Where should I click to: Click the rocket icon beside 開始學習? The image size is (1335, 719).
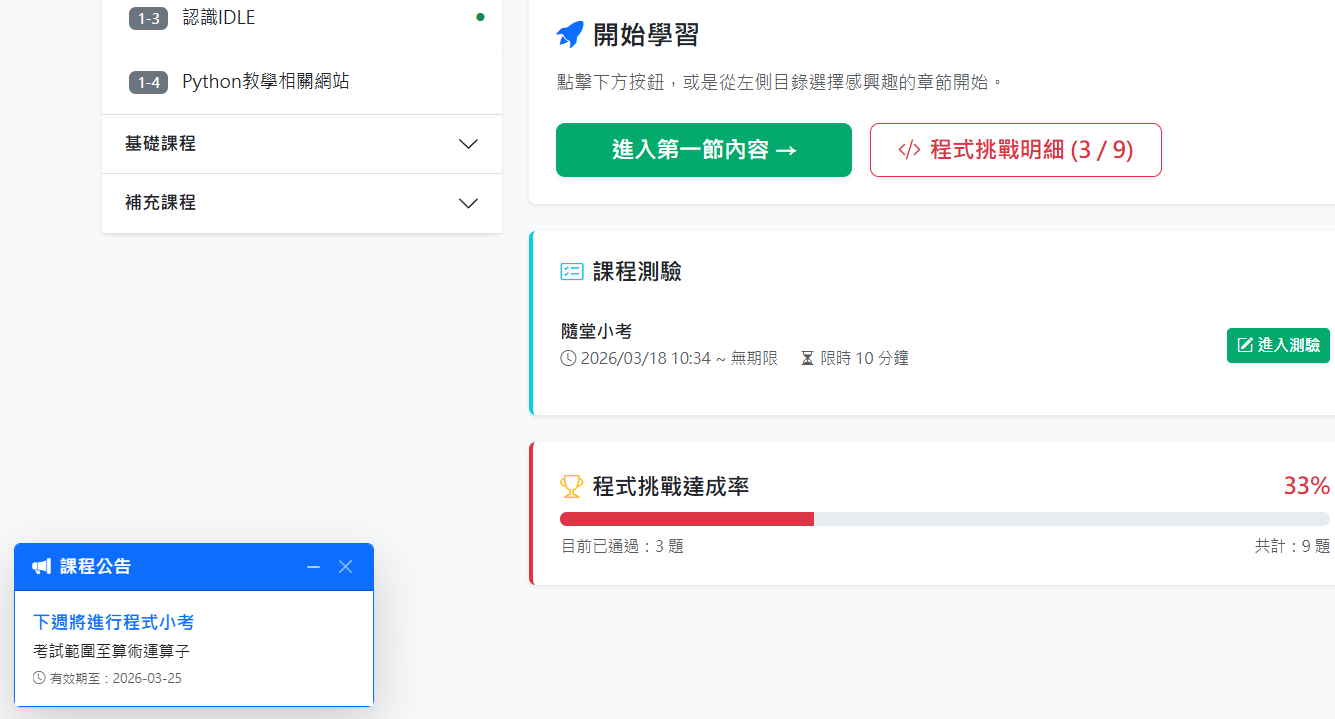coord(569,35)
